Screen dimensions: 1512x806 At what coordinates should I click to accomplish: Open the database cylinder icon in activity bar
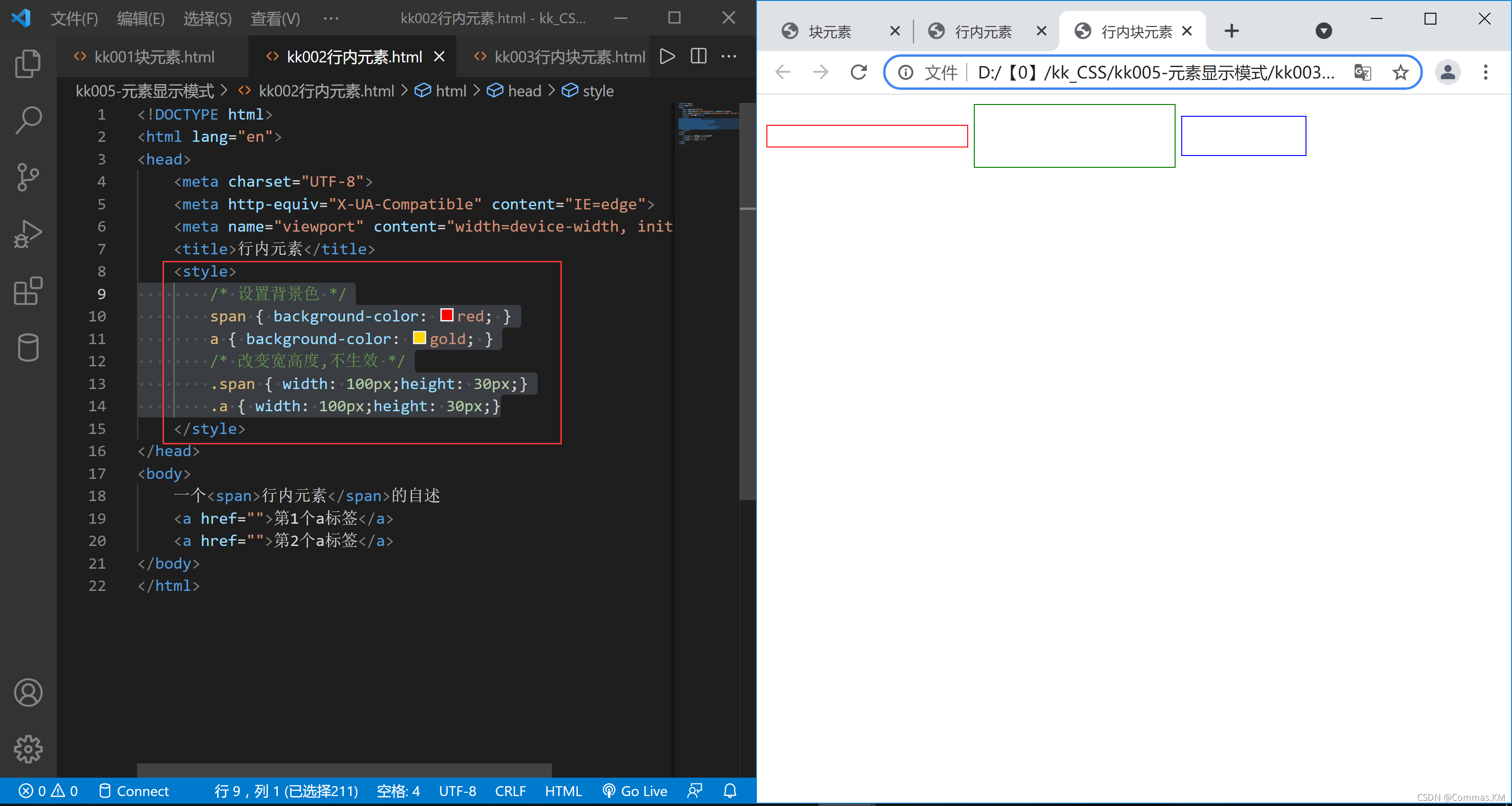[x=27, y=347]
